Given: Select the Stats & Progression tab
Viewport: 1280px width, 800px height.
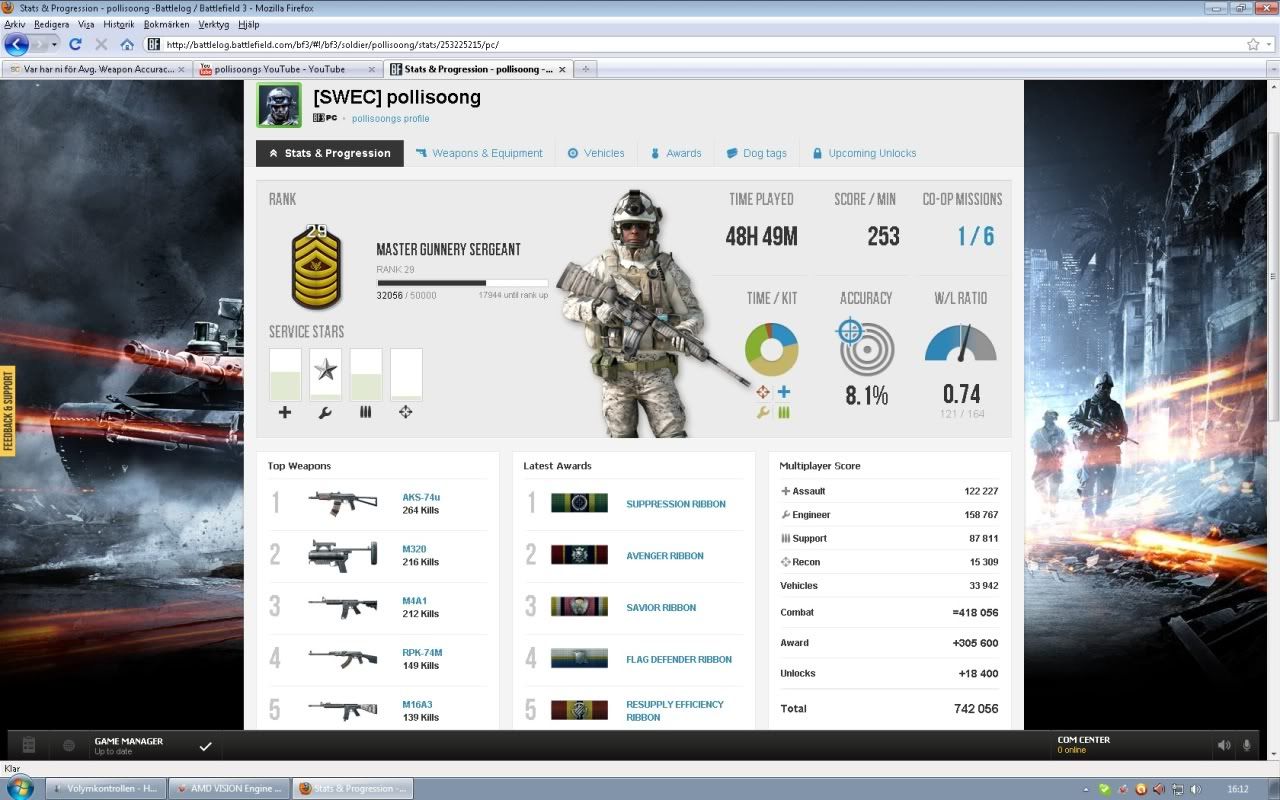Looking at the screenshot, I should click(330, 153).
